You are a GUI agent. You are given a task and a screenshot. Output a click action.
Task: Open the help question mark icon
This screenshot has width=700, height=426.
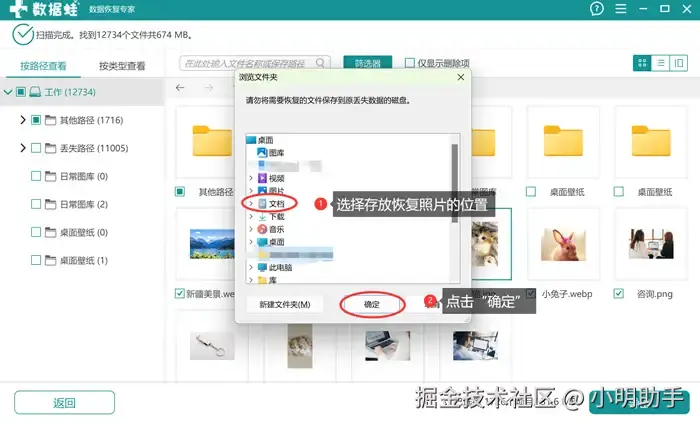tap(596, 8)
